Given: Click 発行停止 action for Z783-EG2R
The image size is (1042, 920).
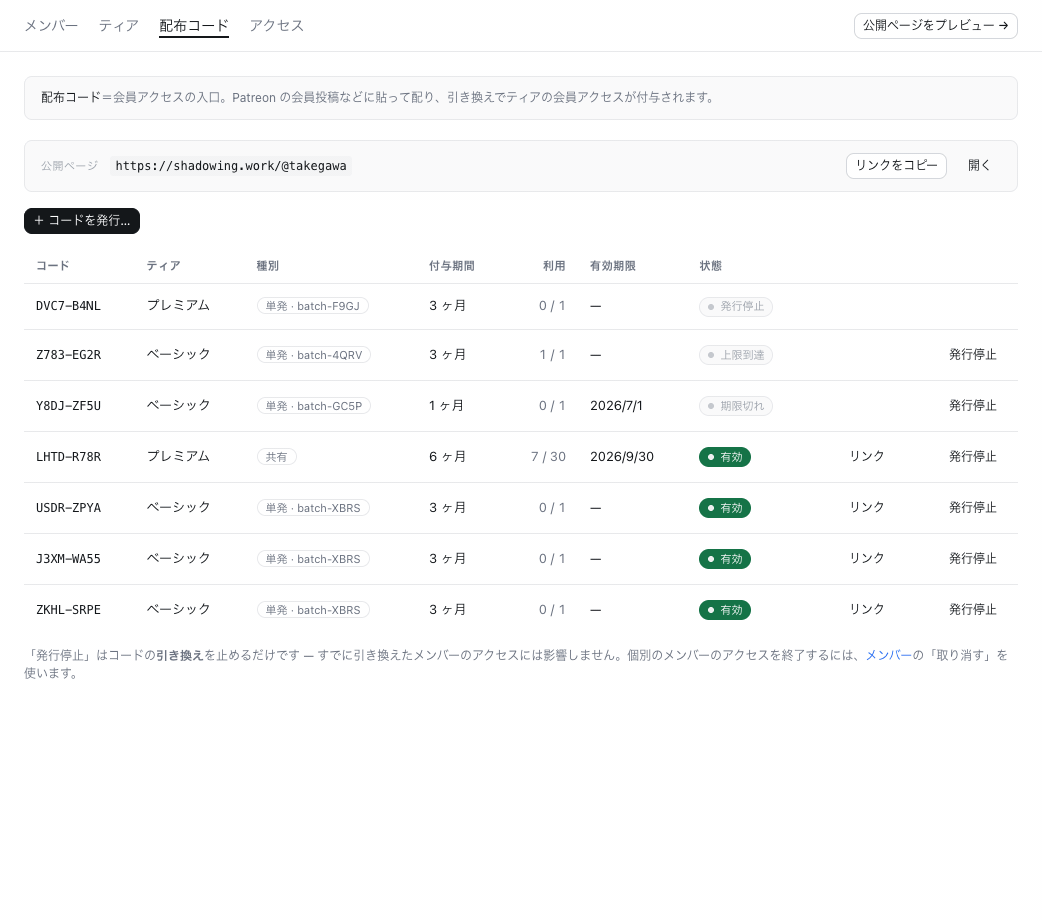Looking at the screenshot, I should point(972,355).
